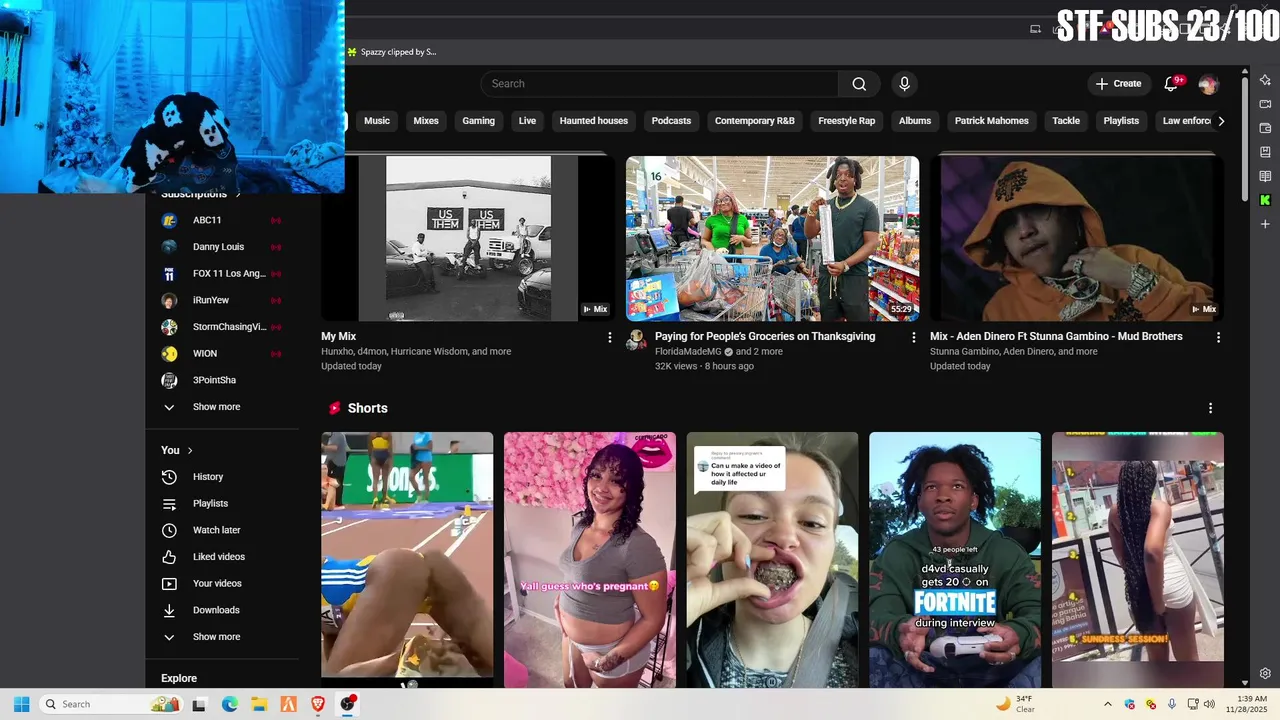Open Brave browser from taskbar
This screenshot has height=720, width=1280.
pyautogui.click(x=318, y=704)
